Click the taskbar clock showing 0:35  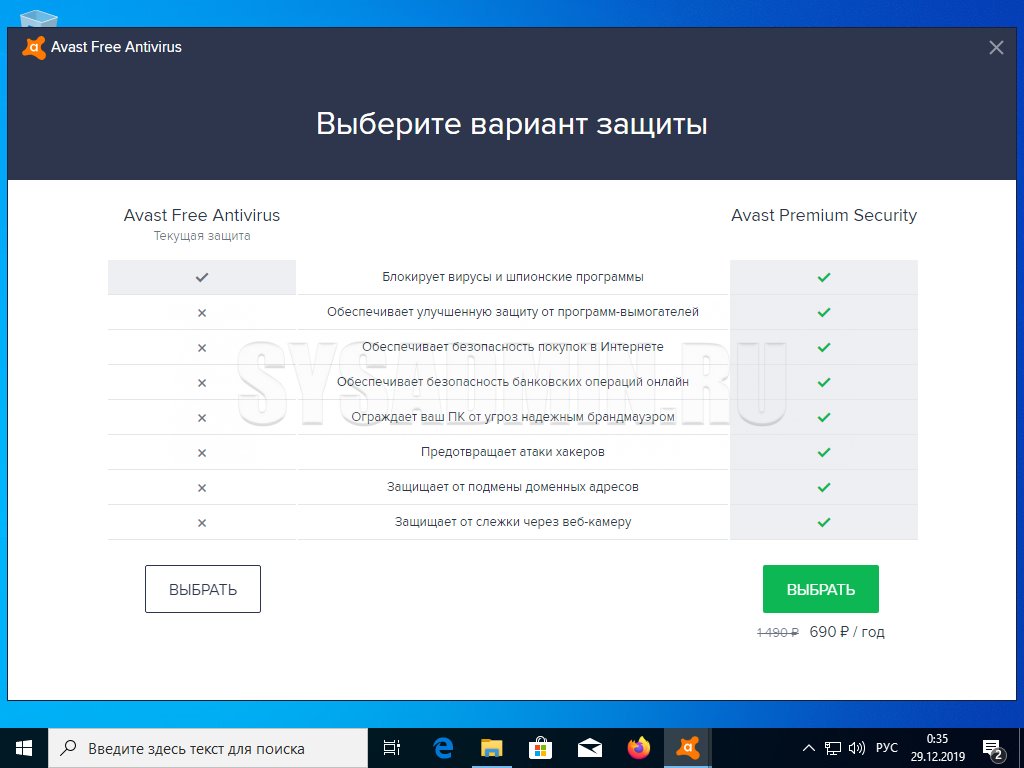(938, 748)
